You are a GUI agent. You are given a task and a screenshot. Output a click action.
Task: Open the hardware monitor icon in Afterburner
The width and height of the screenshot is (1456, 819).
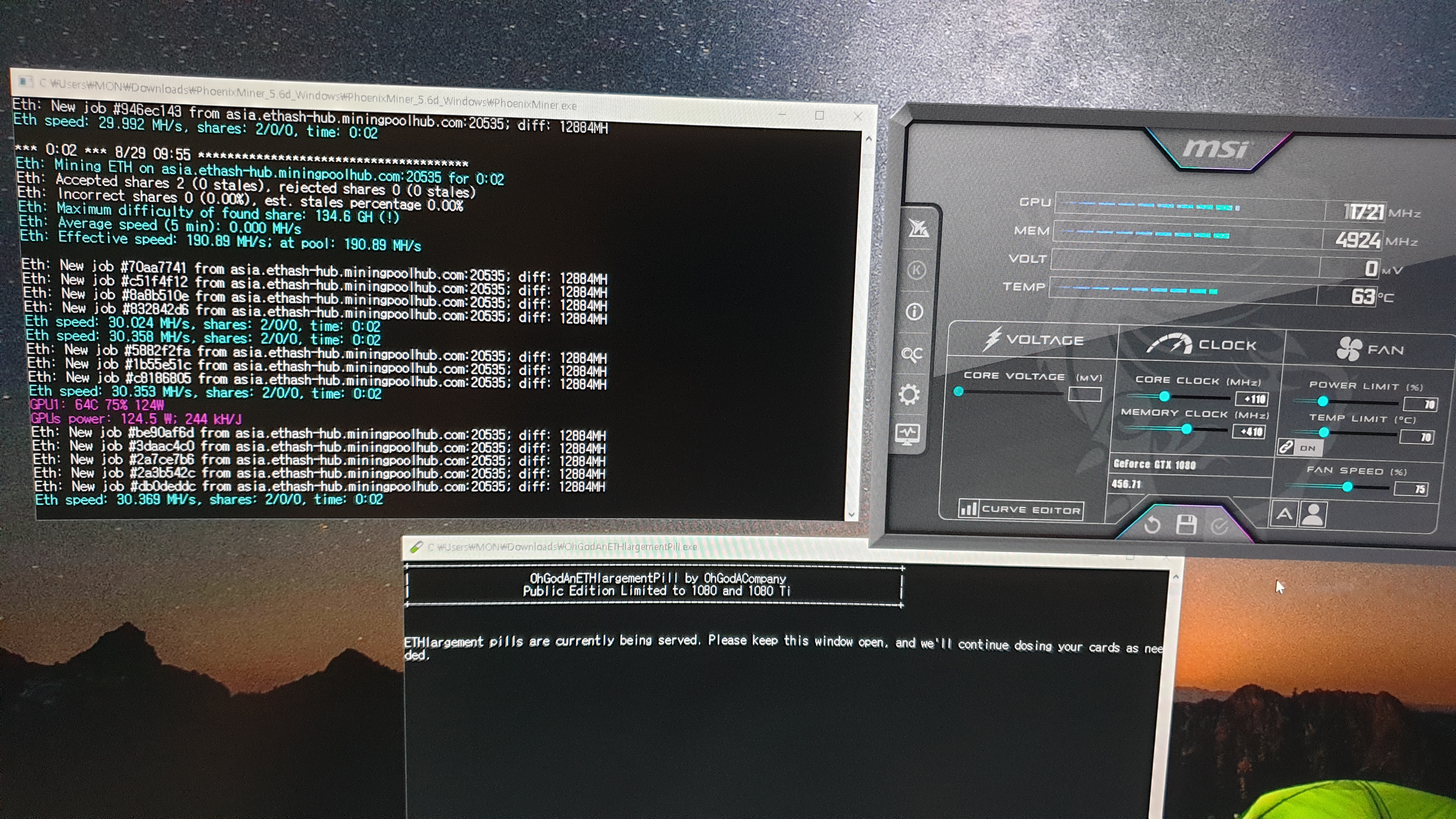click(908, 435)
